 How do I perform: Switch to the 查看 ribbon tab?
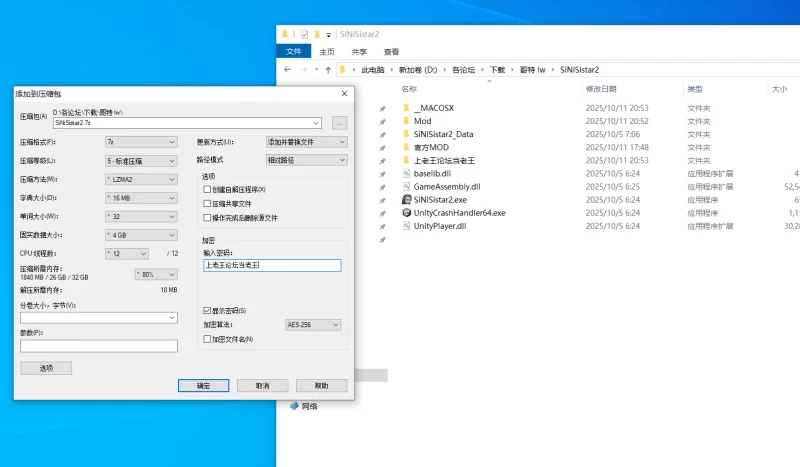click(391, 52)
